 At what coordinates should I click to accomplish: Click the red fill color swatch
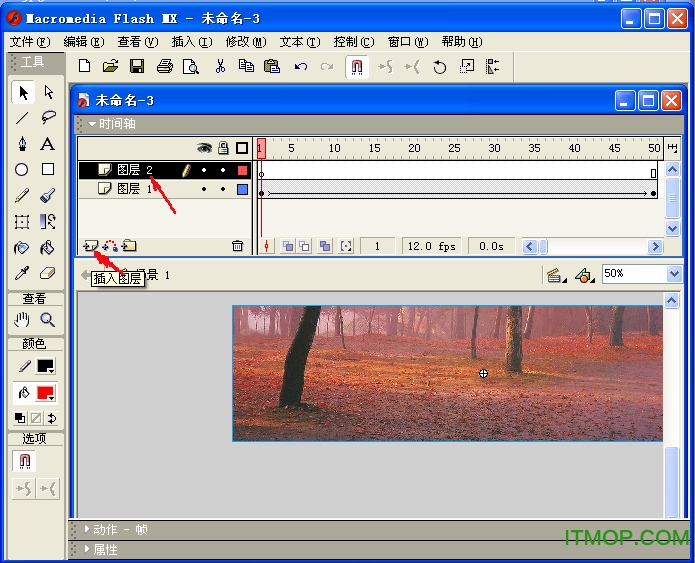[46, 393]
